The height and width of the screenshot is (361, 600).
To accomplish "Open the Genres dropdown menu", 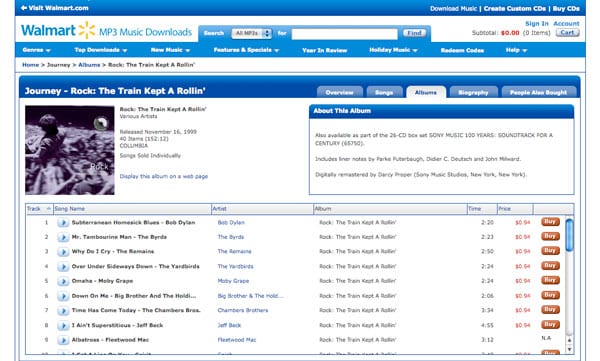I will click(x=36, y=50).
